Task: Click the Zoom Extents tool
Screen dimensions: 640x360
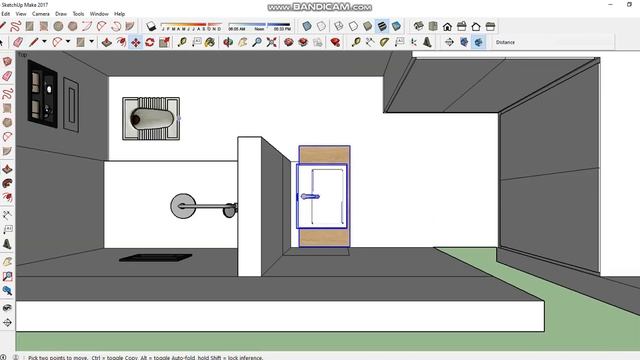Action: pyautogui.click(x=271, y=42)
